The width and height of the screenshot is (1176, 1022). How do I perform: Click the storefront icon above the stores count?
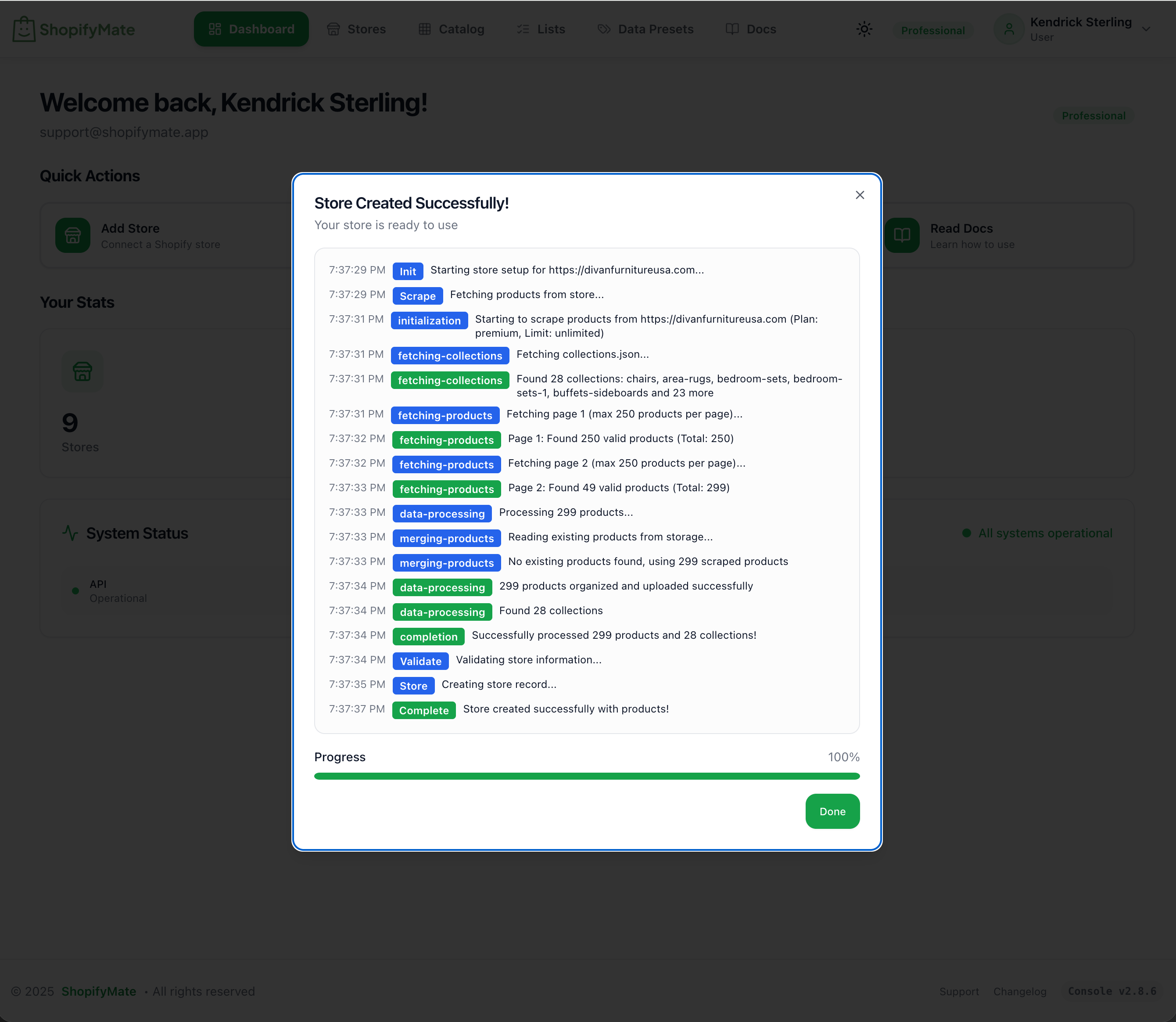[x=82, y=371]
